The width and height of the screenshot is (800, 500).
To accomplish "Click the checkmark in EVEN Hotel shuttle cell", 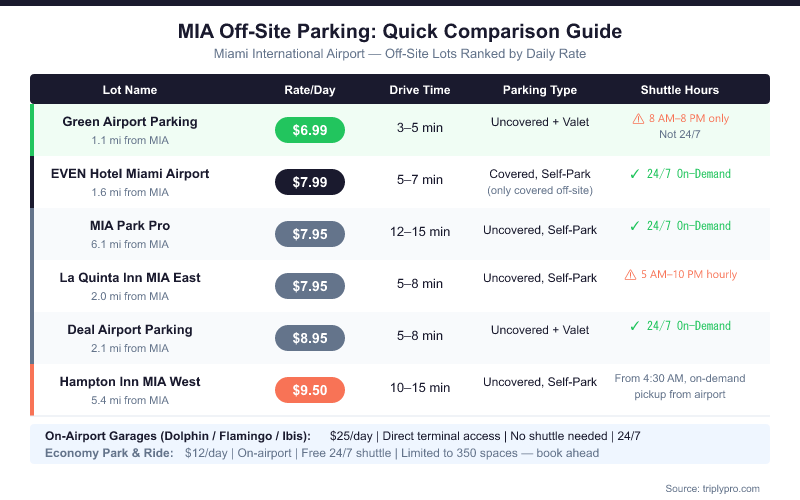I will [635, 174].
